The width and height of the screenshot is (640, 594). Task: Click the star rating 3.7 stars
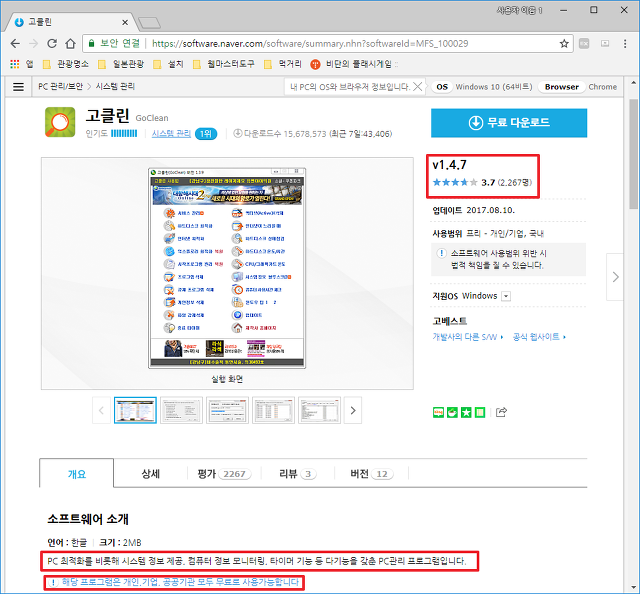pos(455,182)
